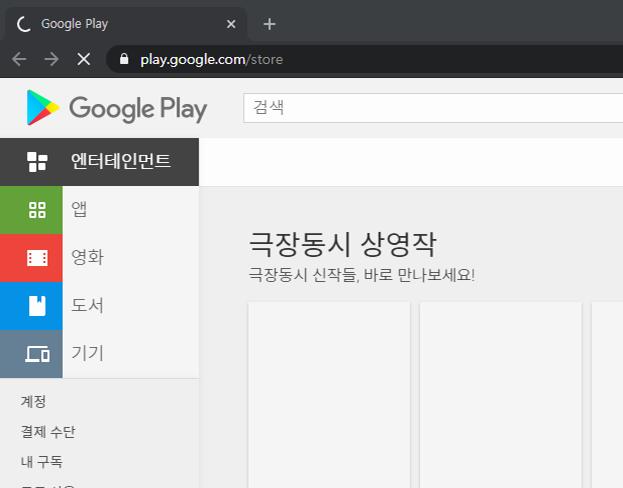Open the 엔터테인먼트 section header
This screenshot has height=488, width=623.
(x=99, y=162)
